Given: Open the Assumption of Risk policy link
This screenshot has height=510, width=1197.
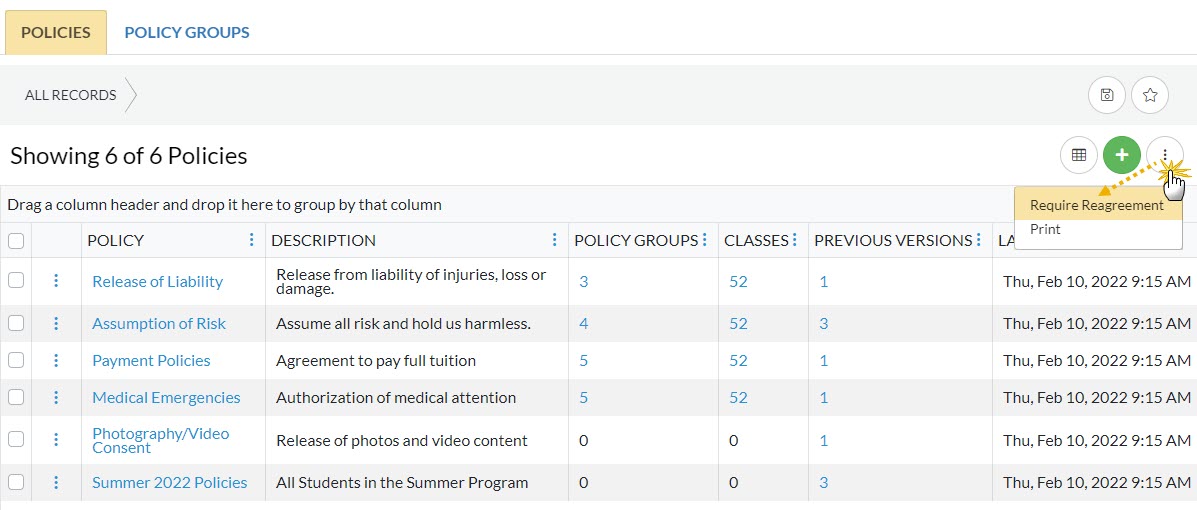Looking at the screenshot, I should click(159, 323).
